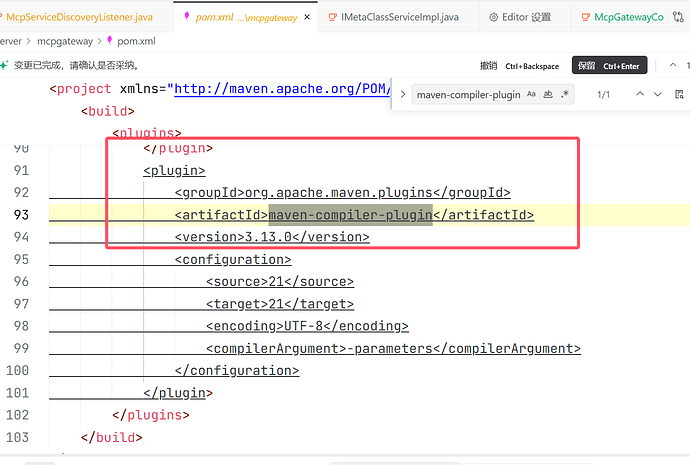Image resolution: width=690 pixels, height=465 pixels.
Task: Expand the replace field chevron
Action: coord(402,95)
